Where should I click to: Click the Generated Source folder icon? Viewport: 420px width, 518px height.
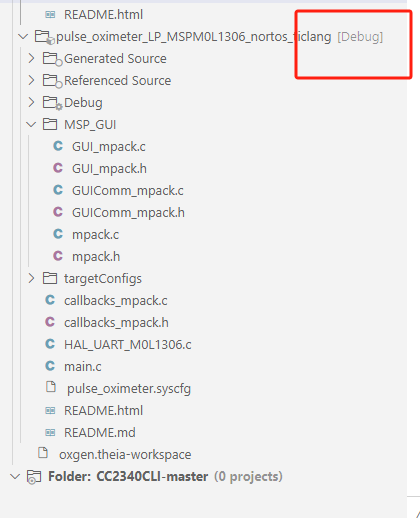(x=52, y=59)
